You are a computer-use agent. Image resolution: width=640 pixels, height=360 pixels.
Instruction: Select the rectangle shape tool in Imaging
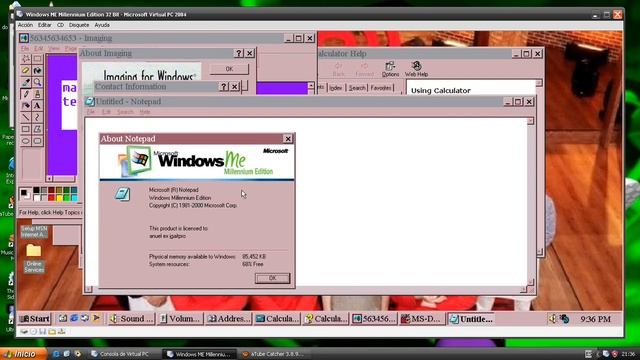click(26, 129)
